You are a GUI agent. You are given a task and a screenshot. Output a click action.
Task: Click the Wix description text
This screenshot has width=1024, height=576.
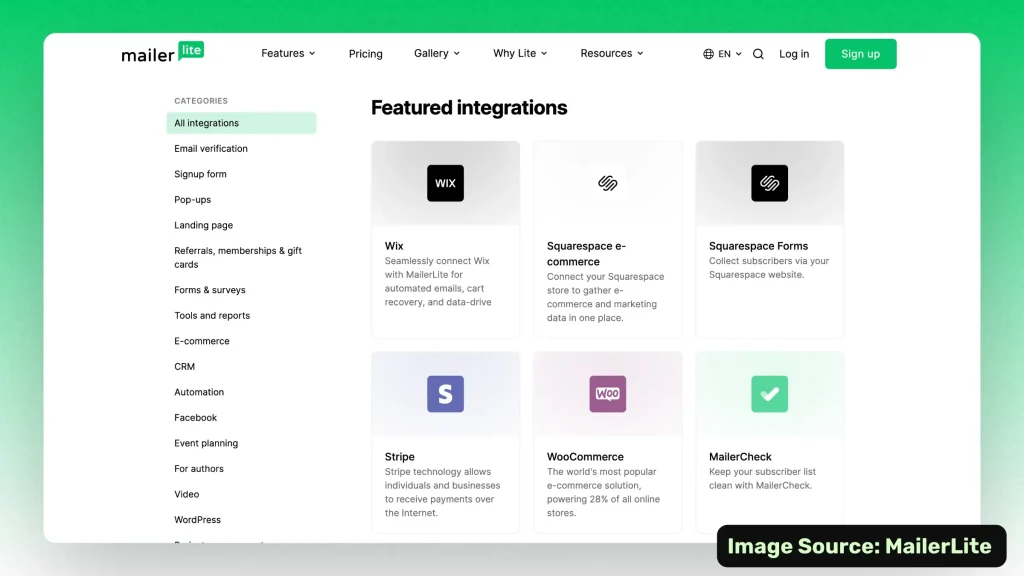[438, 281]
